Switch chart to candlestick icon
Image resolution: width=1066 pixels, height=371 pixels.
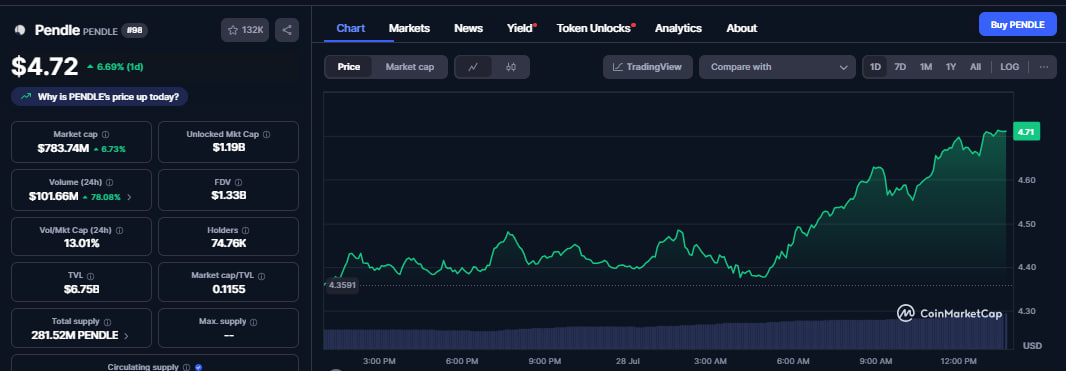pos(511,67)
